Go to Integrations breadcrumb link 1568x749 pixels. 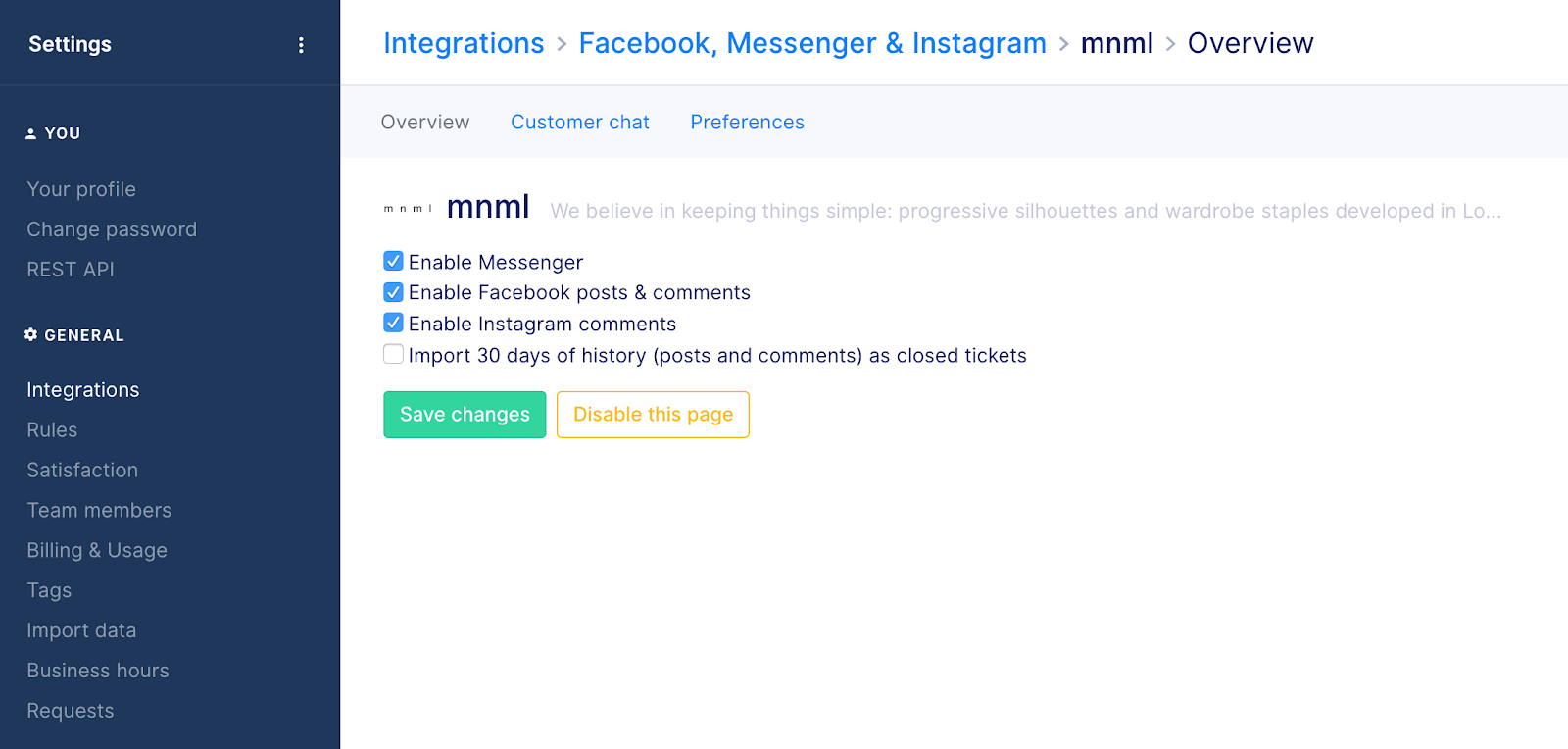(464, 43)
